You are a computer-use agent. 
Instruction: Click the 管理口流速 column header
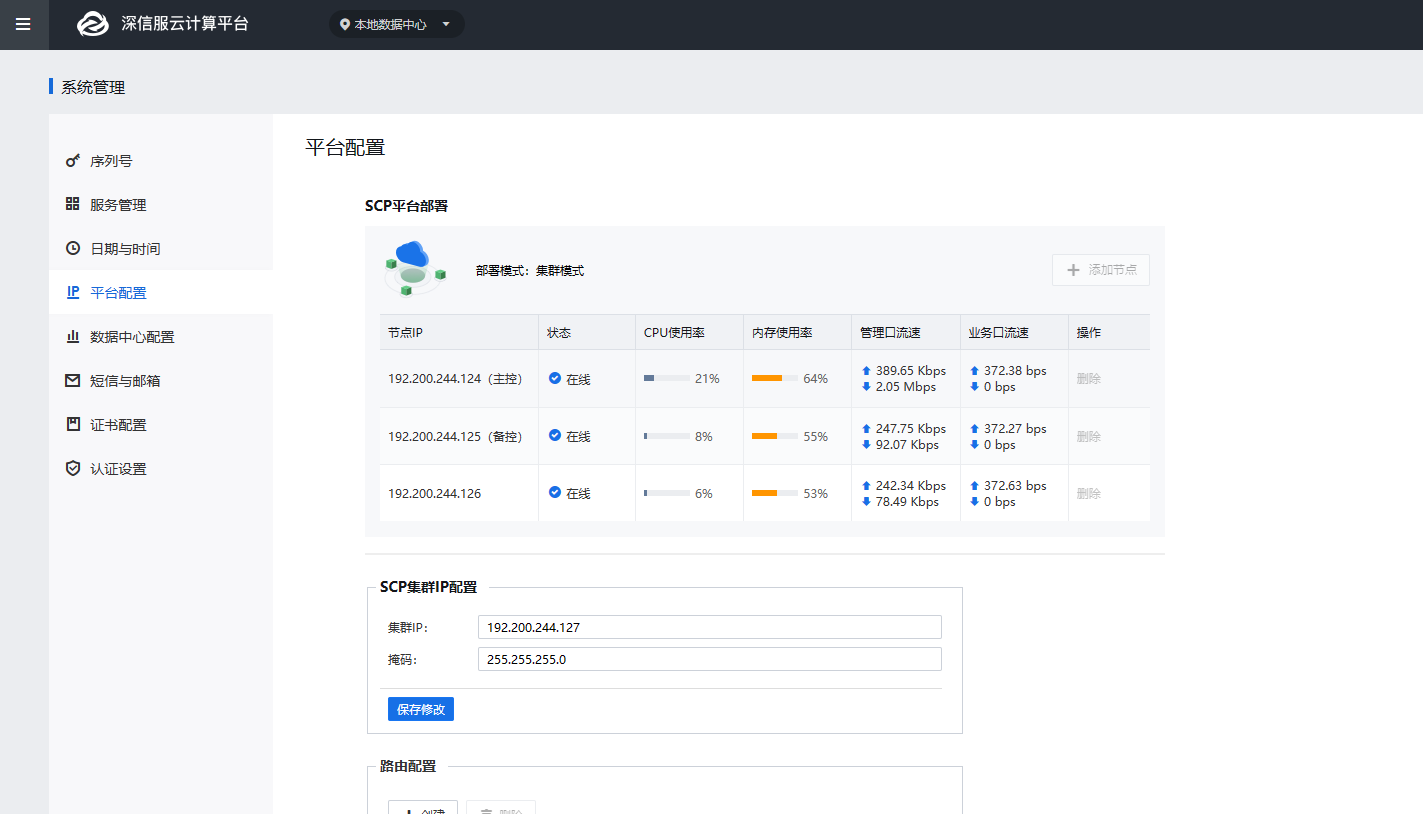[906, 332]
